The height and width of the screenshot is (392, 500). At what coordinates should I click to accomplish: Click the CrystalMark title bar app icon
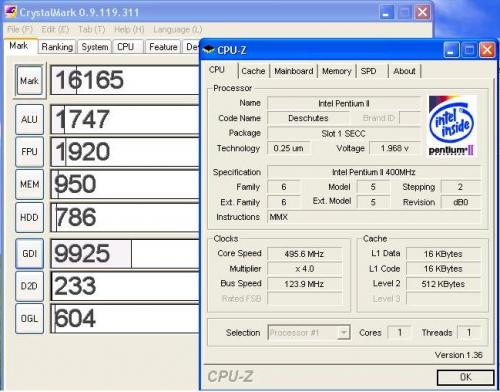tap(11, 12)
